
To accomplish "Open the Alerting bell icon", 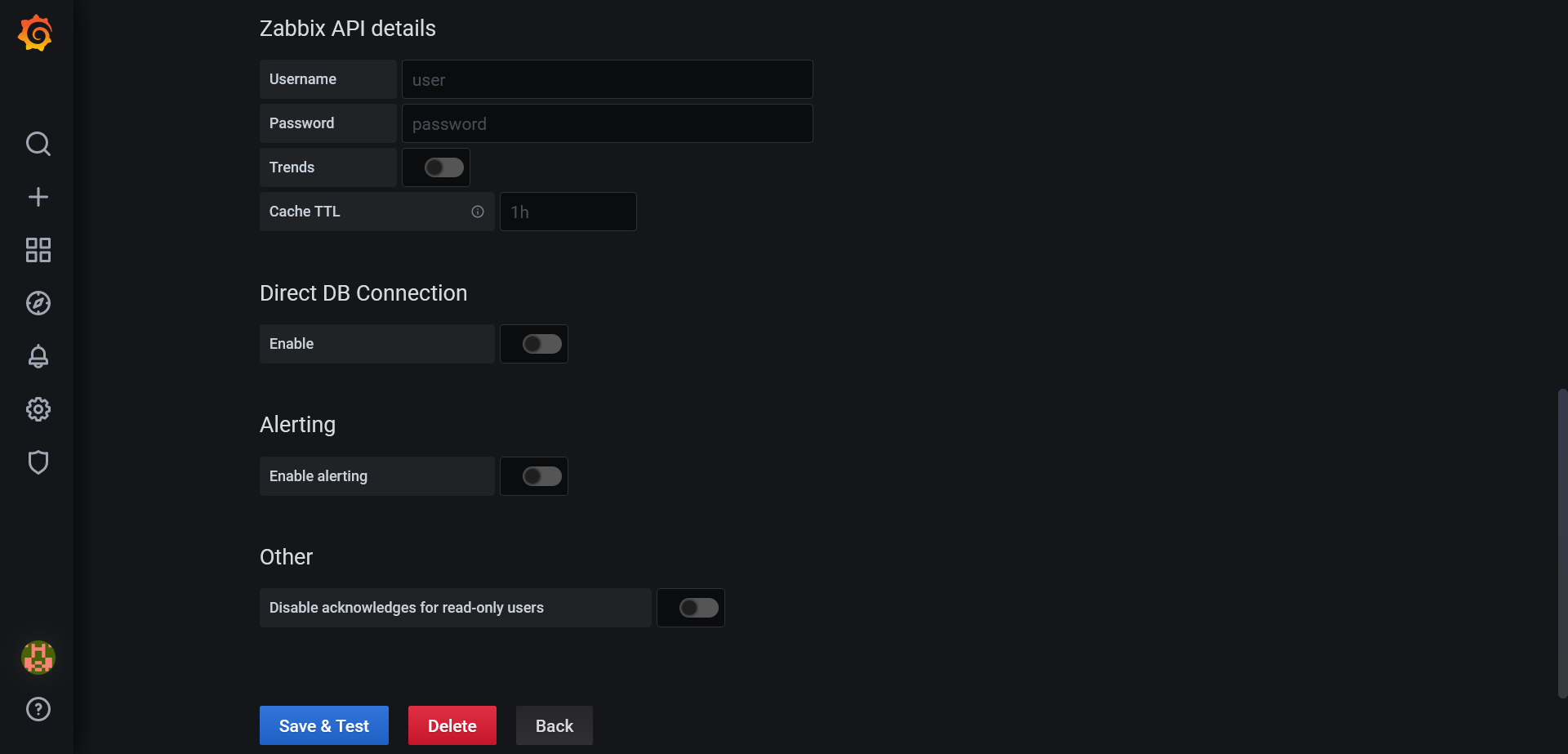I will [x=38, y=356].
